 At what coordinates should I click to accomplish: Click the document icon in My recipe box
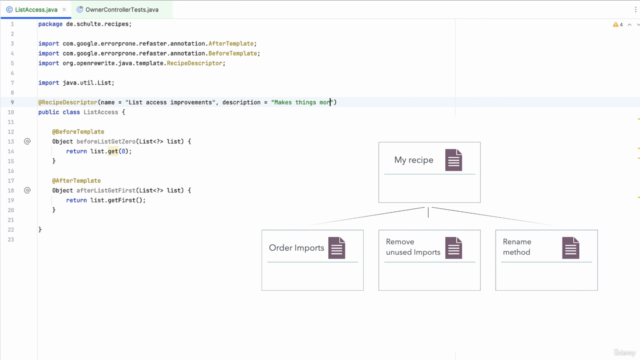pos(453,160)
